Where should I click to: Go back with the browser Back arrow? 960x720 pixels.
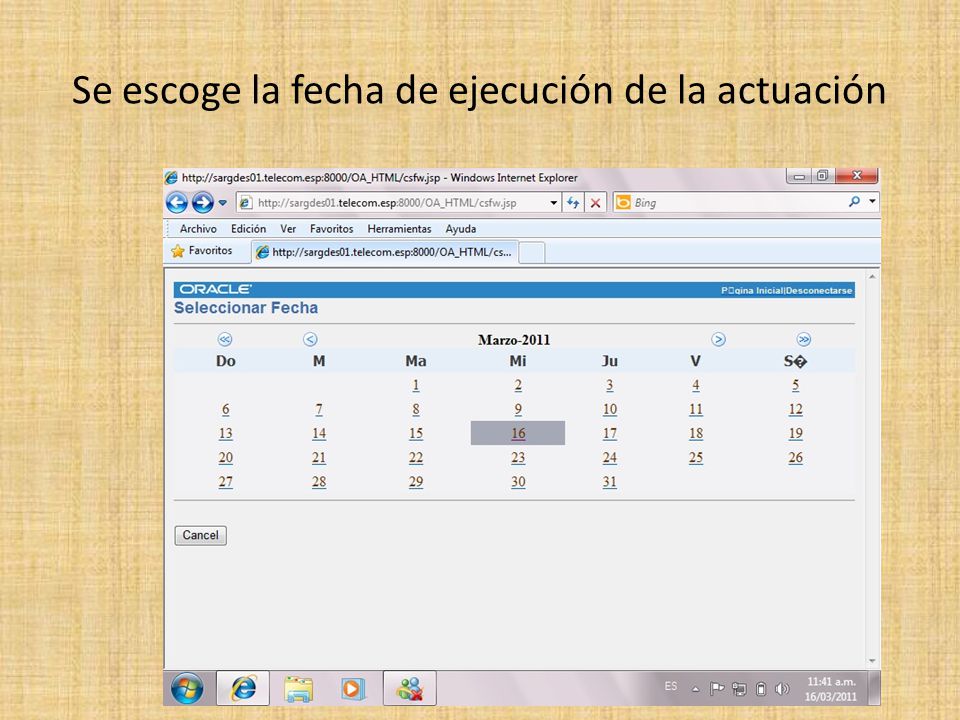point(177,203)
